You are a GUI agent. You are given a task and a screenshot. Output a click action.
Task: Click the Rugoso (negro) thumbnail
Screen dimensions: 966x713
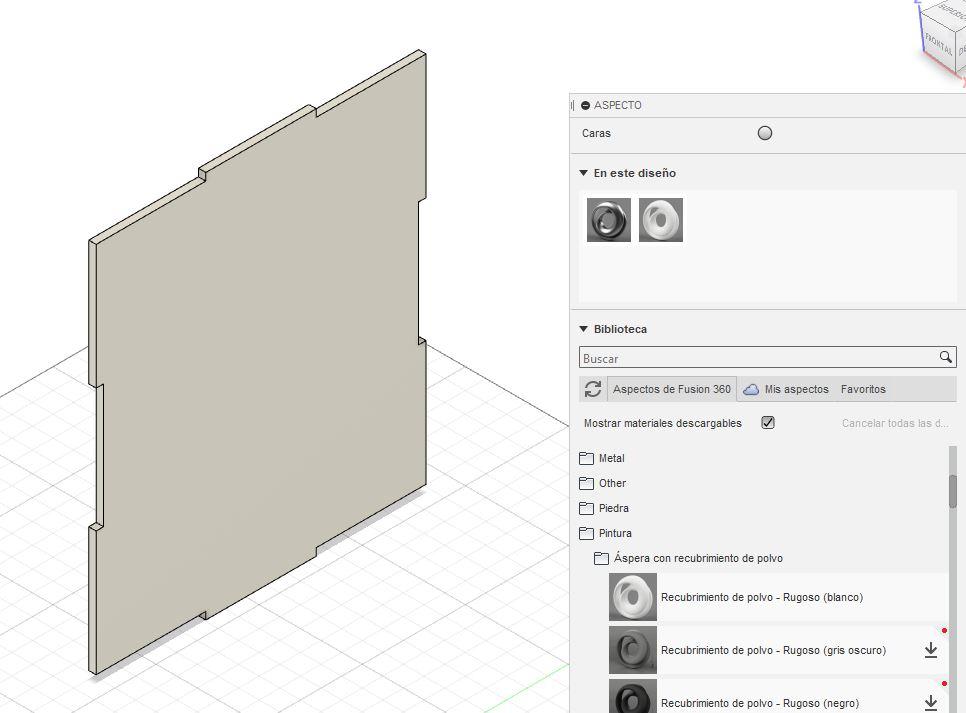(633, 696)
